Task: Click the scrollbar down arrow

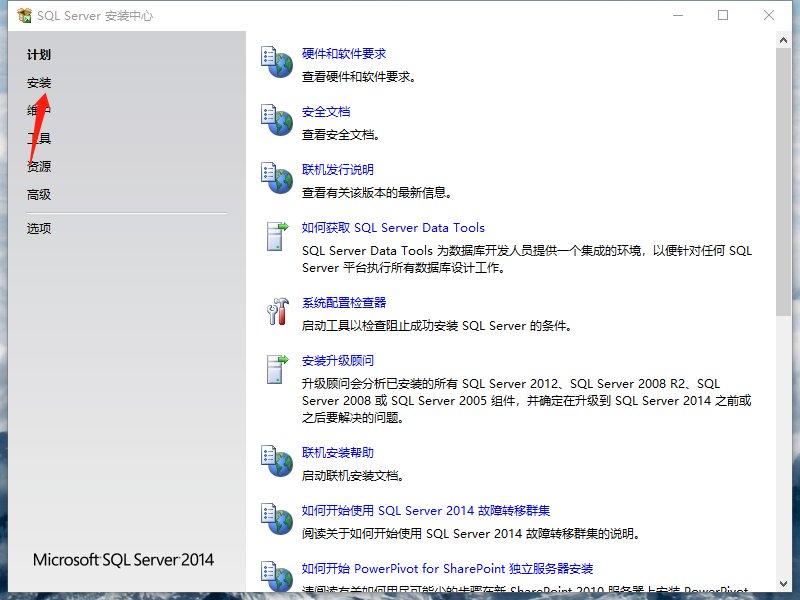Action: tap(783, 584)
